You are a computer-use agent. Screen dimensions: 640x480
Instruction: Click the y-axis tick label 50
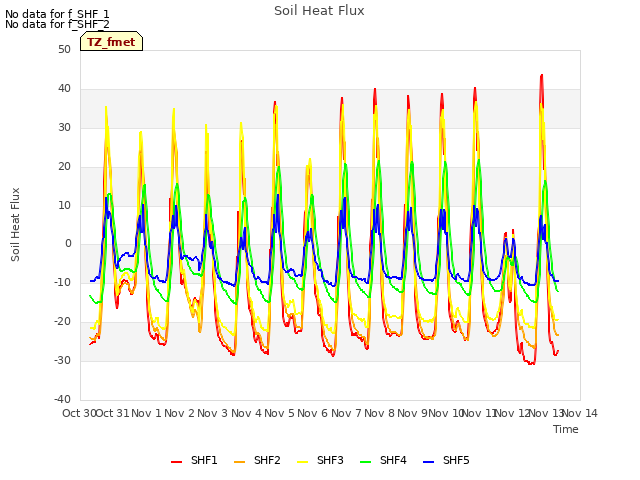click(x=64, y=50)
